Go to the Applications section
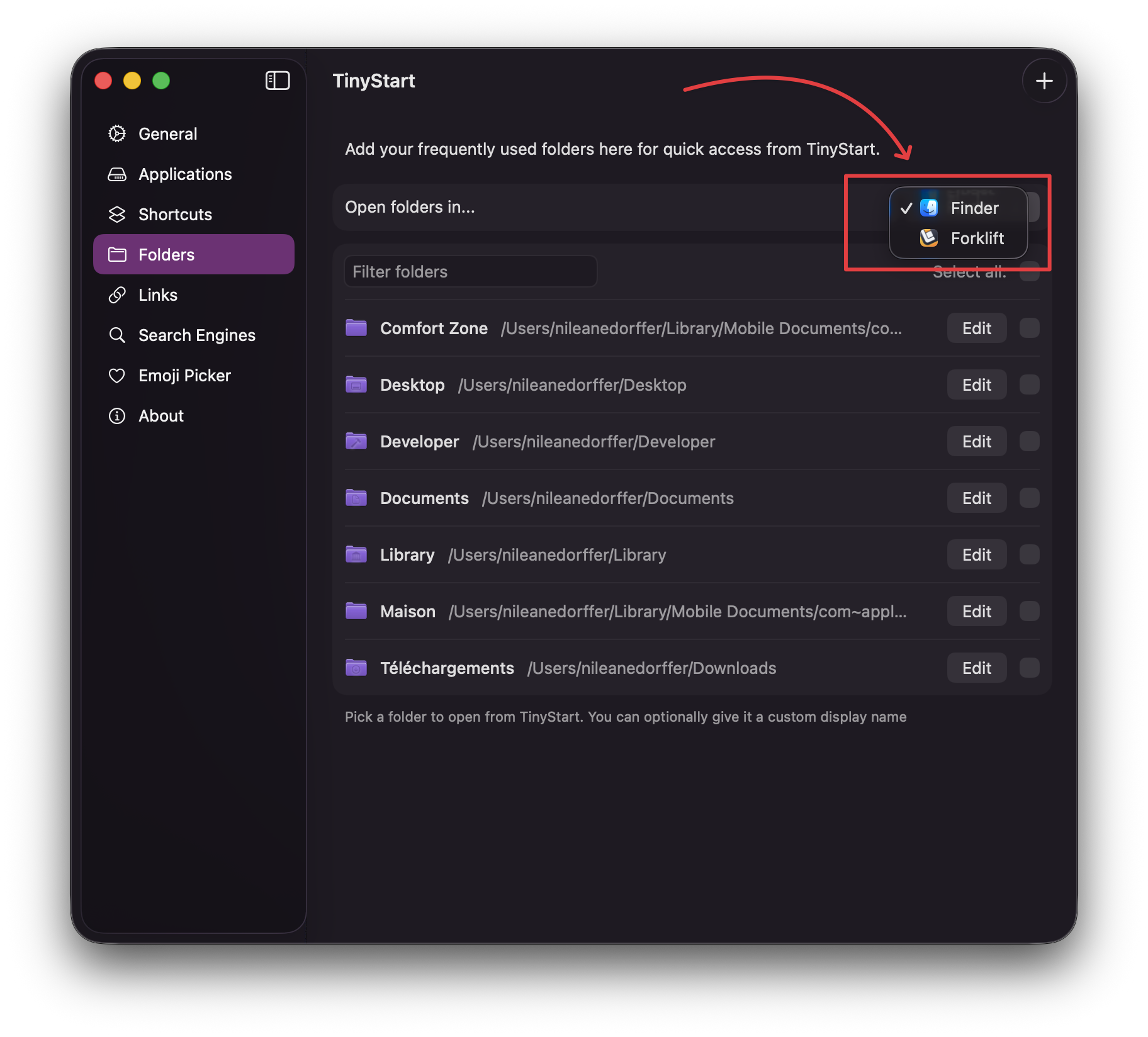The width and height of the screenshot is (1148, 1037). tap(194, 174)
